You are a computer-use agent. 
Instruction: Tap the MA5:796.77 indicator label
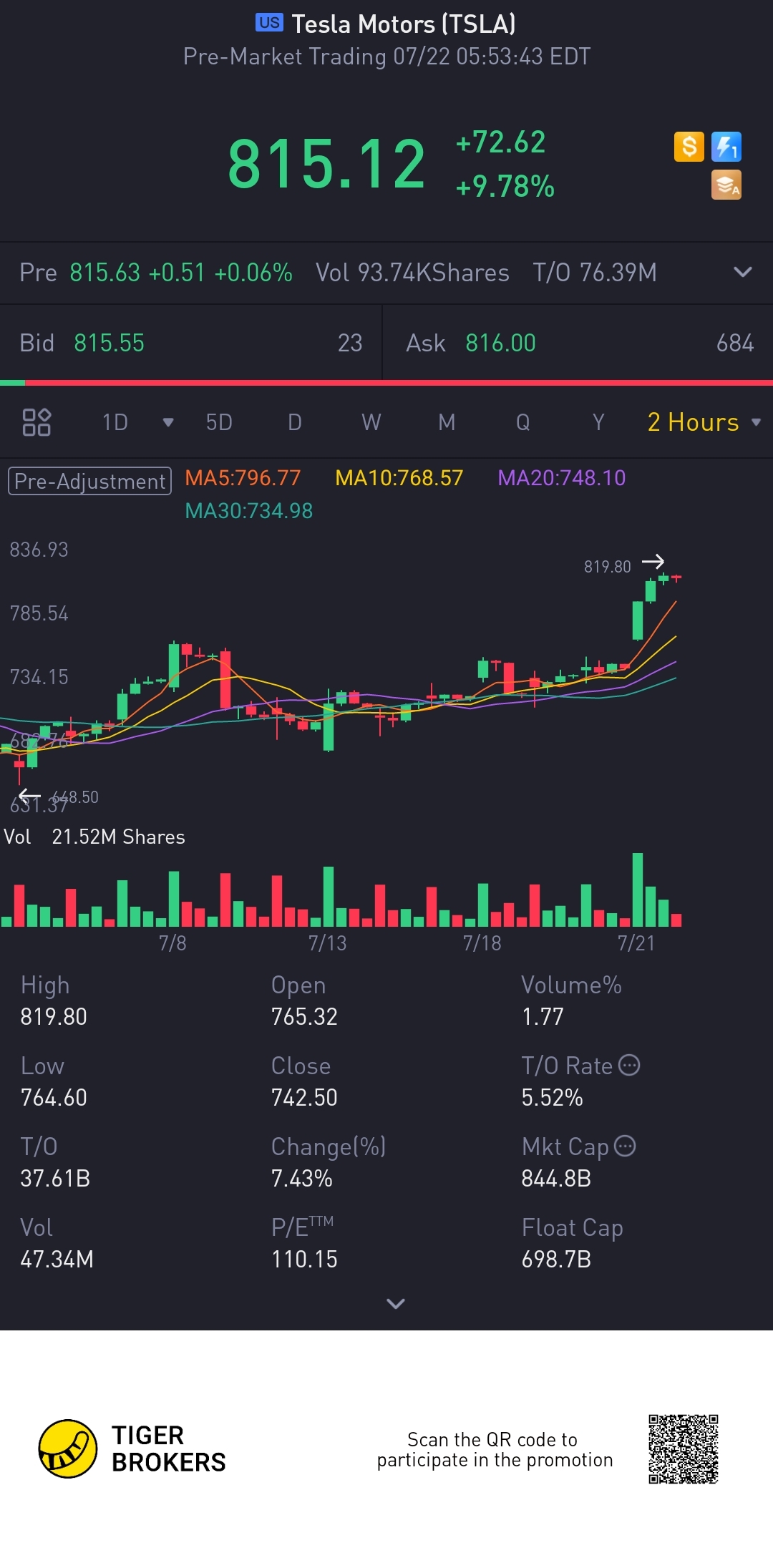[243, 477]
